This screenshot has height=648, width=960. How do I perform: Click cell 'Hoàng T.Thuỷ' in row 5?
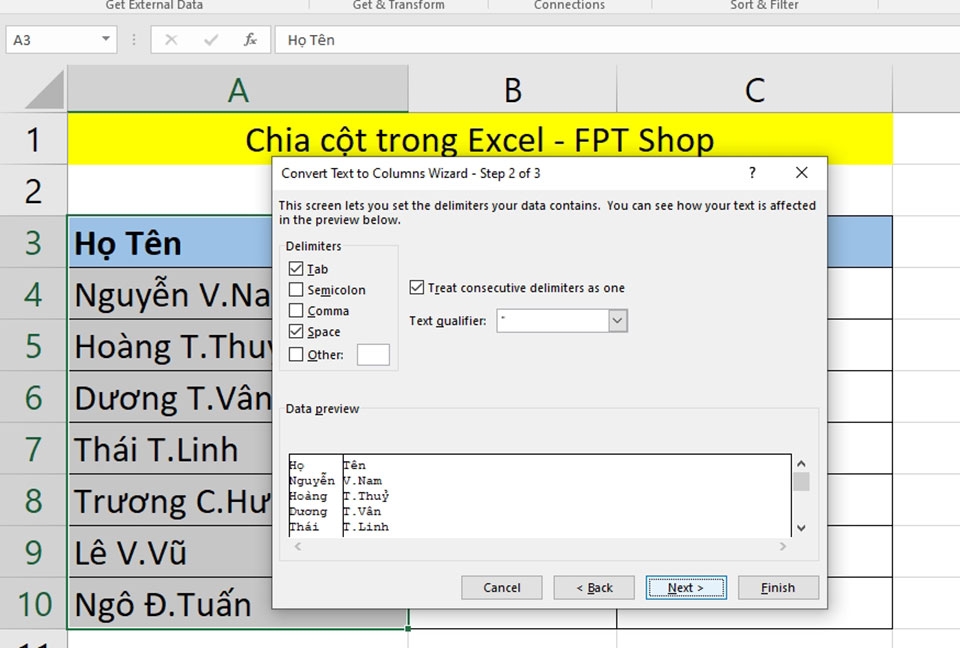pyautogui.click(x=170, y=345)
